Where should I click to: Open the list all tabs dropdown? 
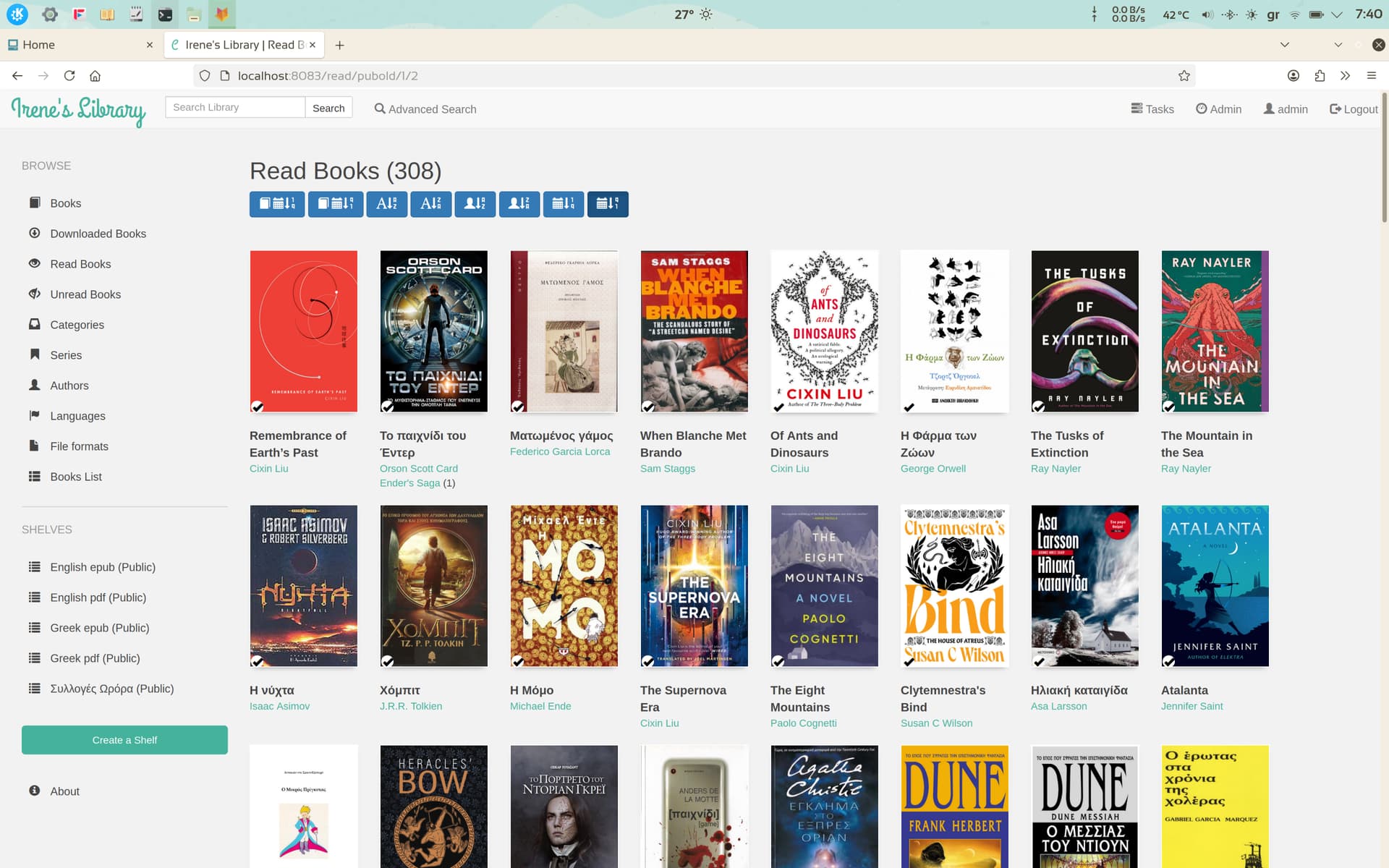(x=1285, y=45)
